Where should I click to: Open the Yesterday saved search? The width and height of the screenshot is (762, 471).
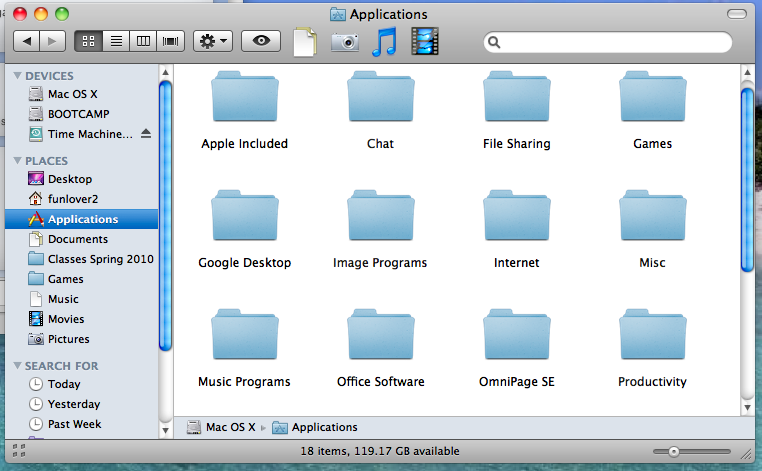pyautogui.click(x=82, y=404)
